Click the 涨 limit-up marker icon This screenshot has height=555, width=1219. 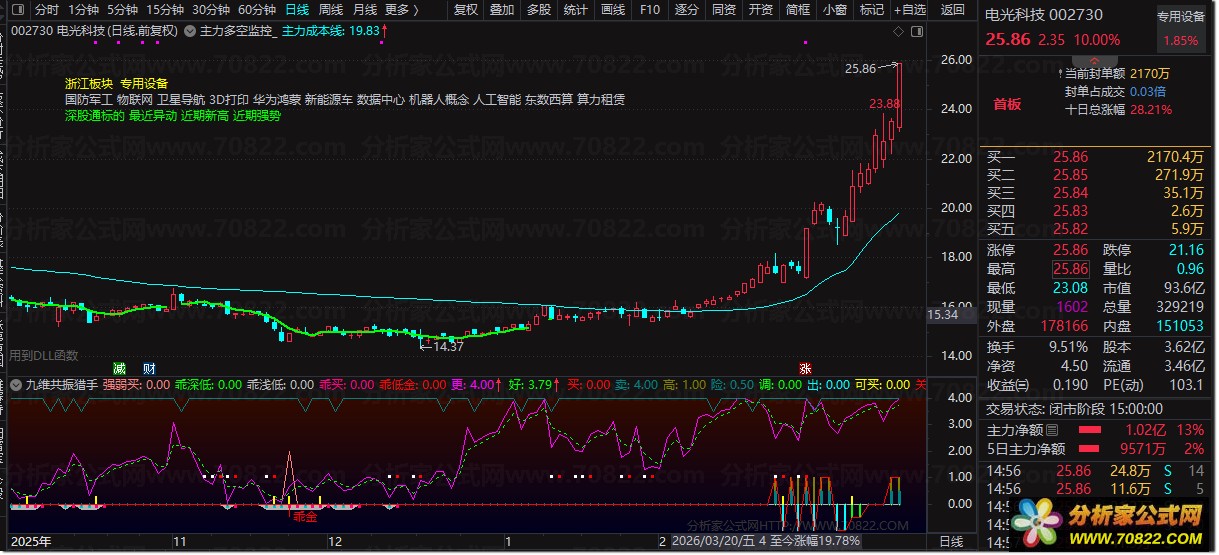(x=805, y=368)
